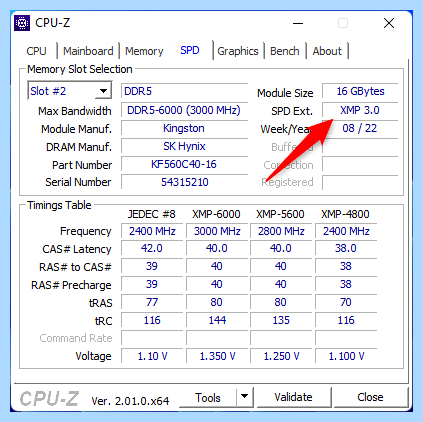Image resolution: width=423 pixels, height=422 pixels.
Task: Click the empty XMP-6000 Command Rate field
Action: tap(217, 338)
